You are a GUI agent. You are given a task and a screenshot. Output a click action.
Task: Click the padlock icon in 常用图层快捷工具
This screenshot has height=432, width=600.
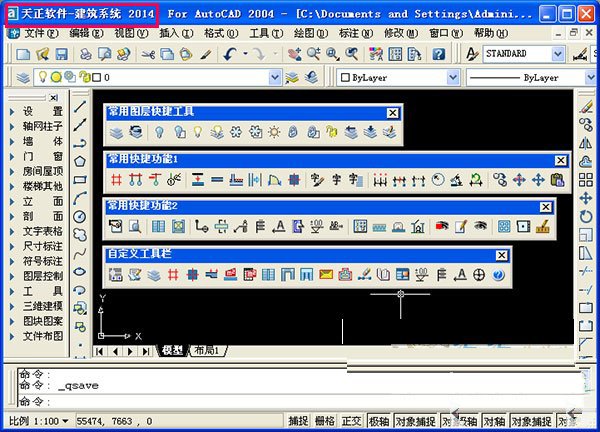(293, 132)
